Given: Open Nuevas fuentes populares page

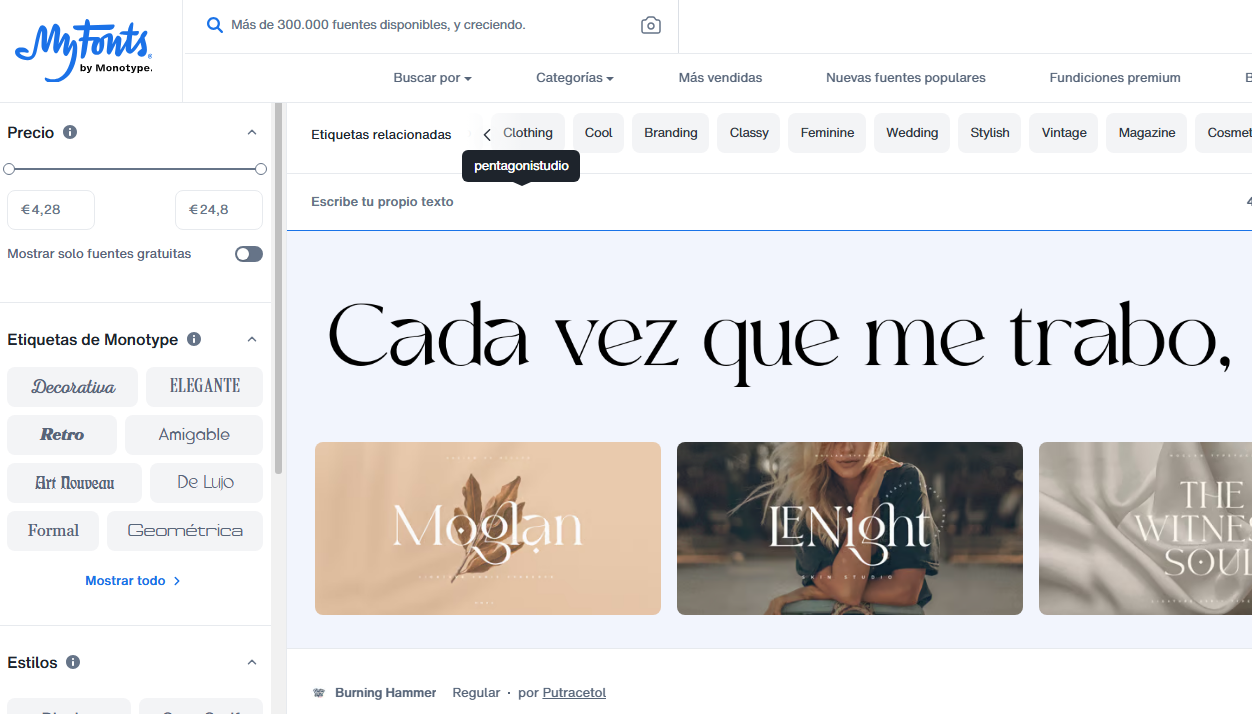Looking at the screenshot, I should 905,78.
